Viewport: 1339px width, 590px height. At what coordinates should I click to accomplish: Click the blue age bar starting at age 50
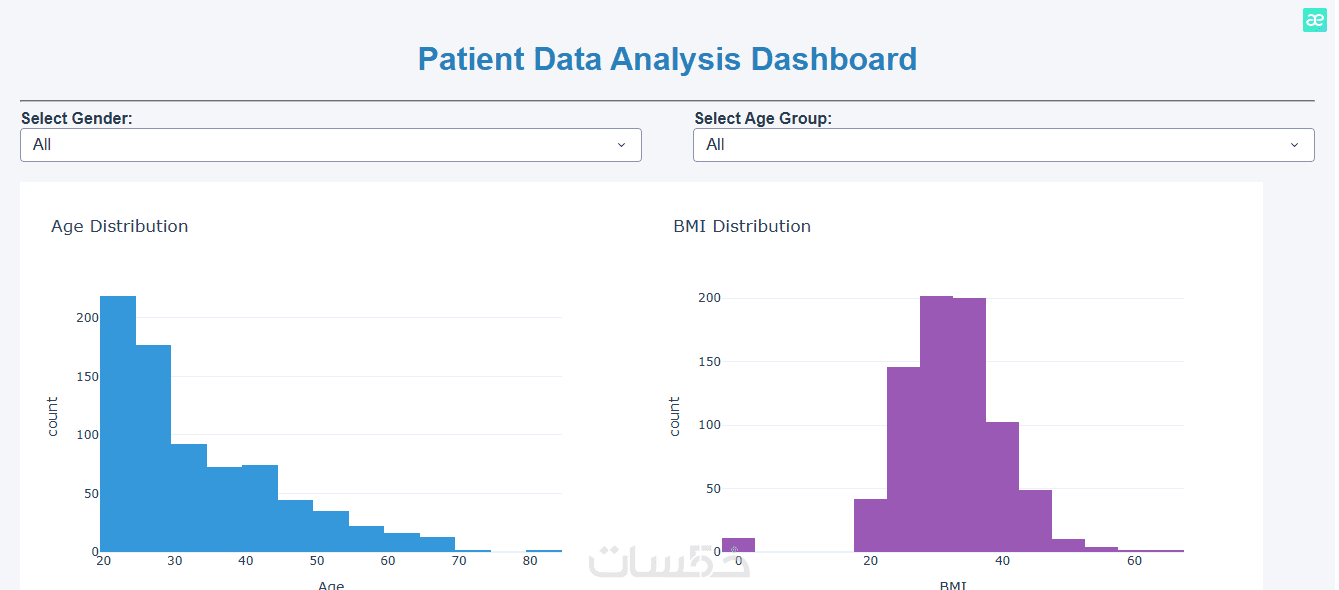[331, 531]
